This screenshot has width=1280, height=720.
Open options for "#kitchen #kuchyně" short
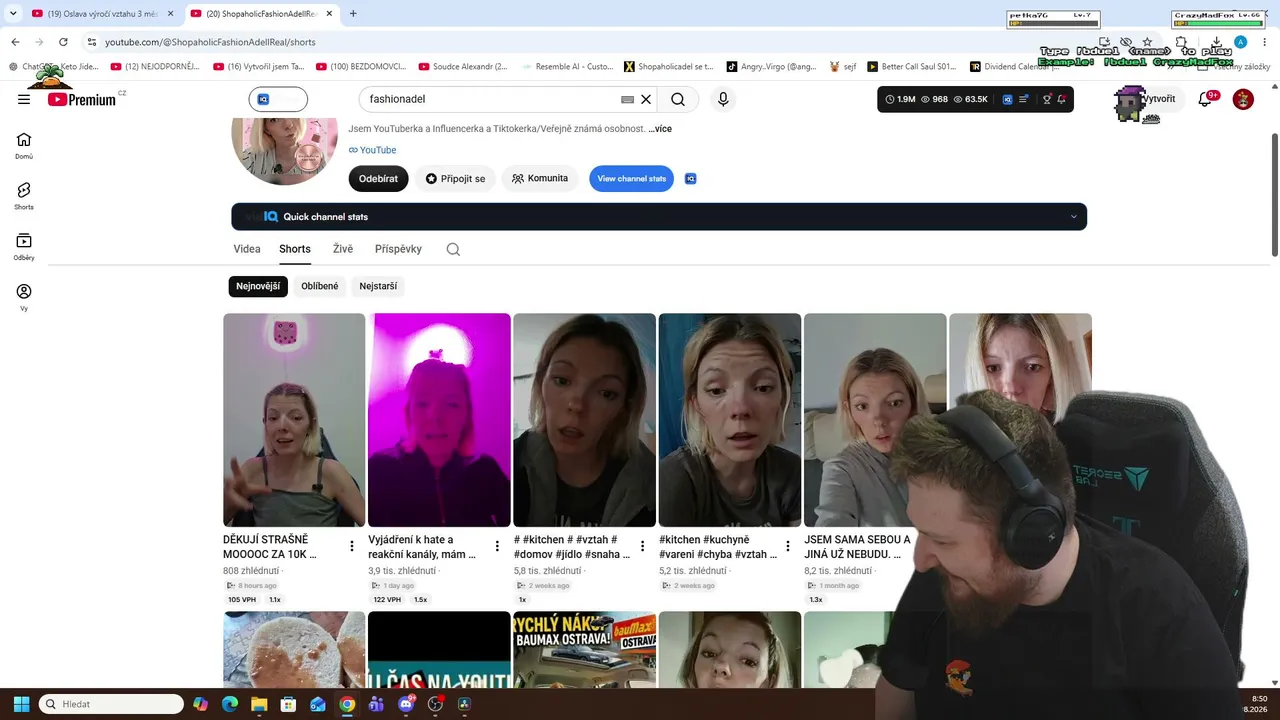pos(788,546)
